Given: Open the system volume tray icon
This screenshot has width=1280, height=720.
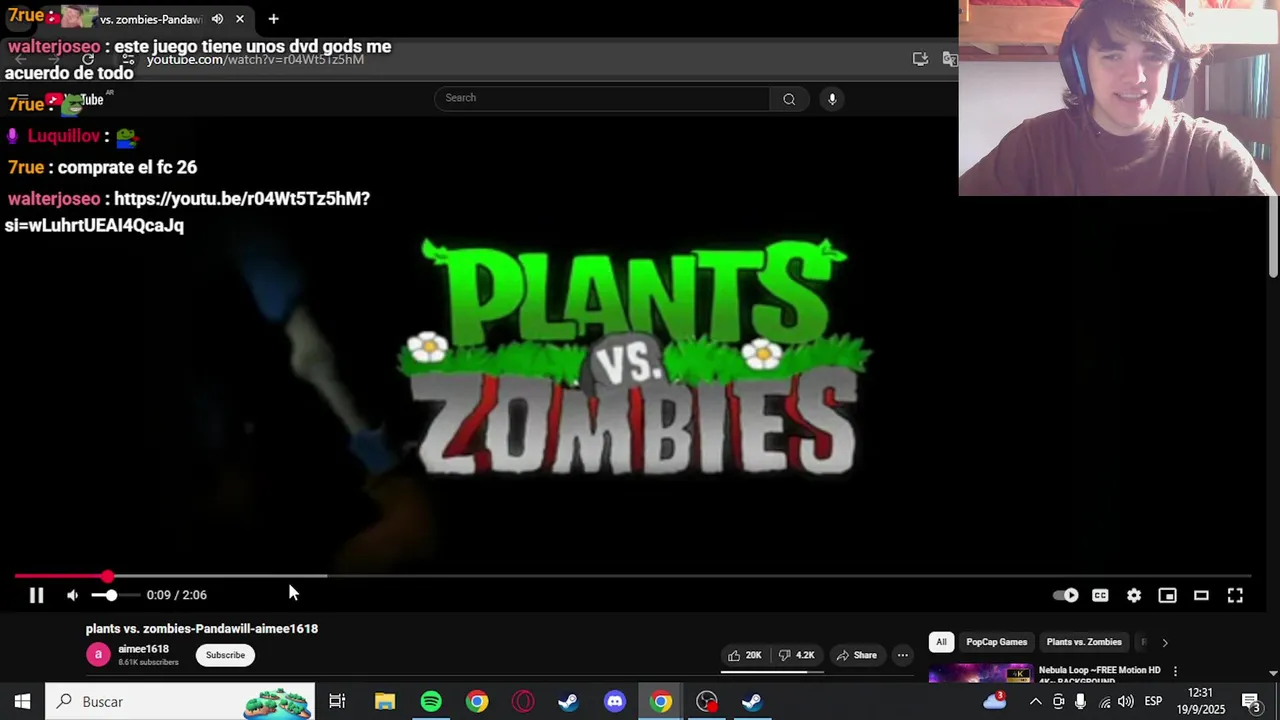Looking at the screenshot, I should pos(1126,702).
